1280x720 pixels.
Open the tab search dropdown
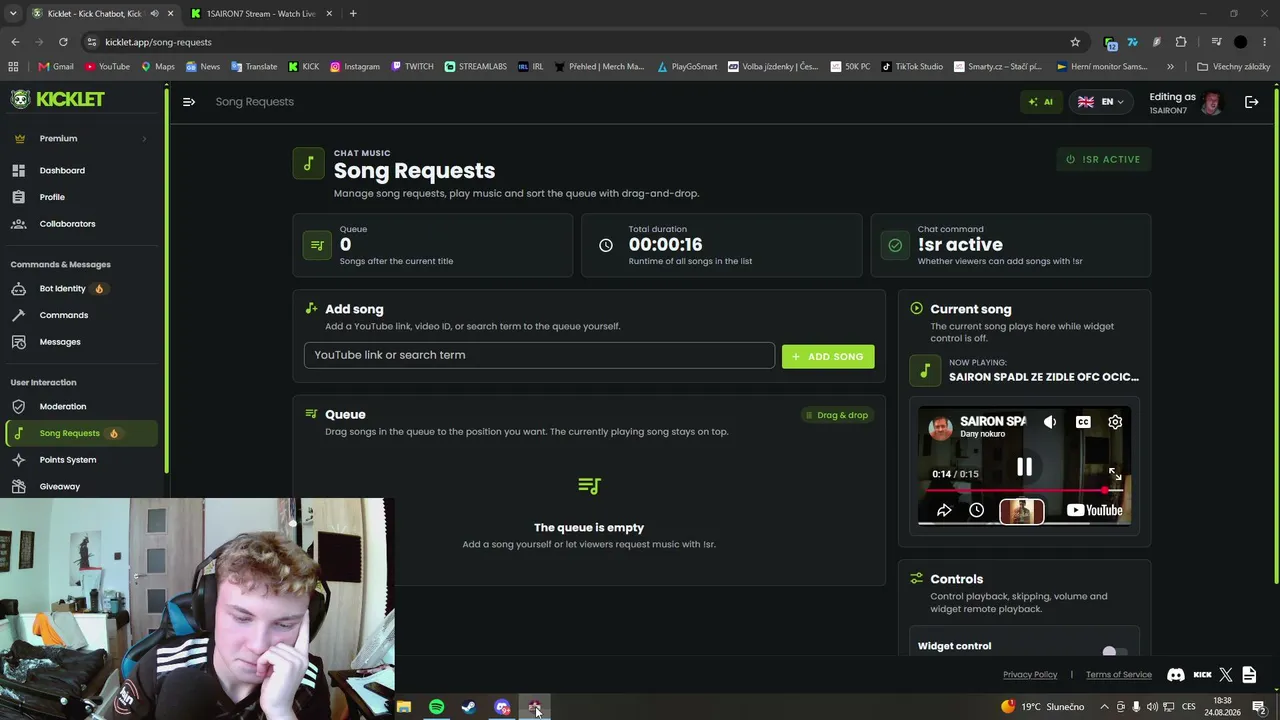coord(13,14)
